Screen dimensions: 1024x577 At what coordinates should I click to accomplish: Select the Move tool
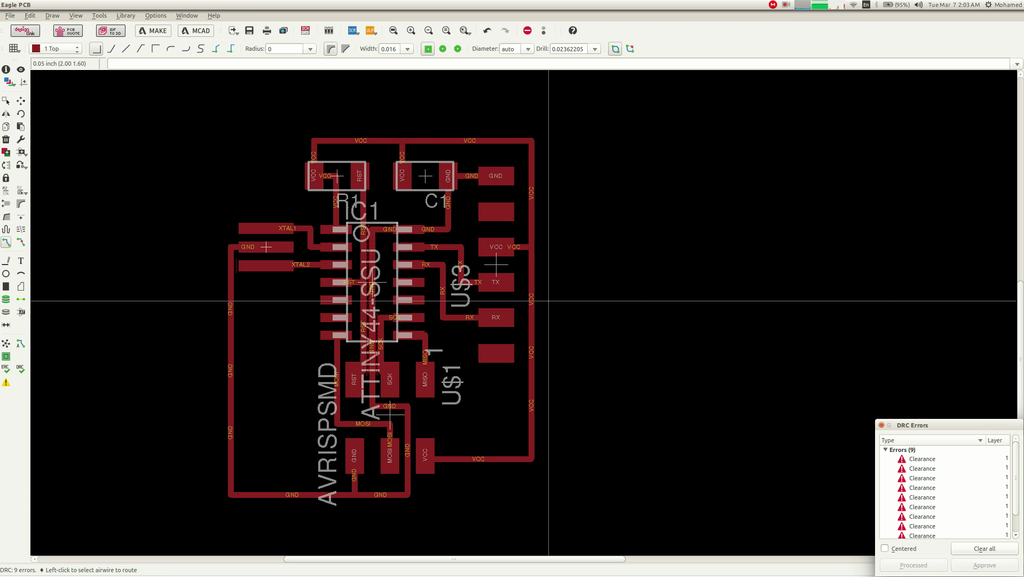pos(21,101)
